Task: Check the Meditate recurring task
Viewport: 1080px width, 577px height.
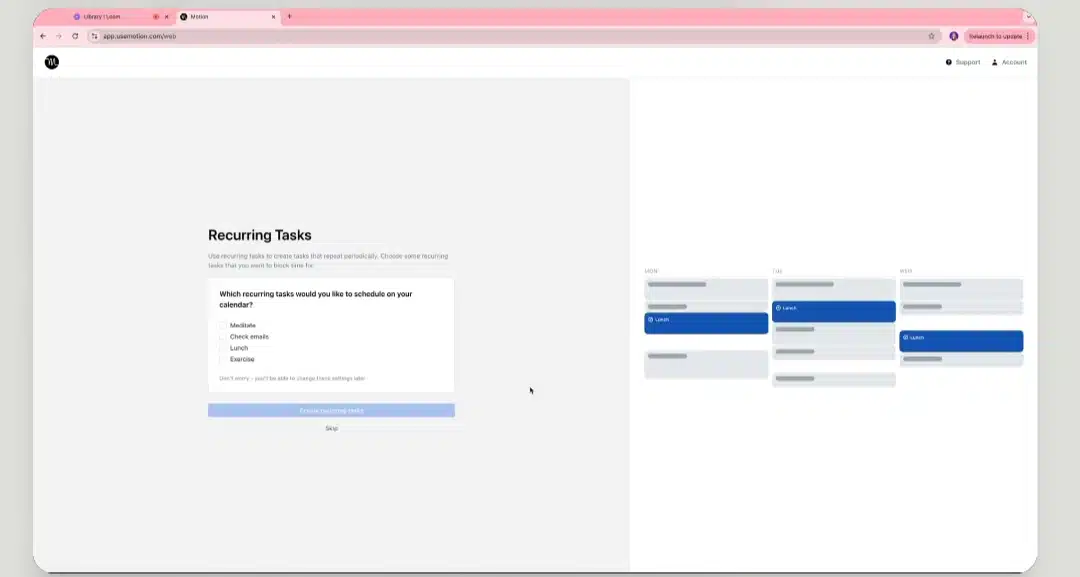Action: (x=222, y=325)
